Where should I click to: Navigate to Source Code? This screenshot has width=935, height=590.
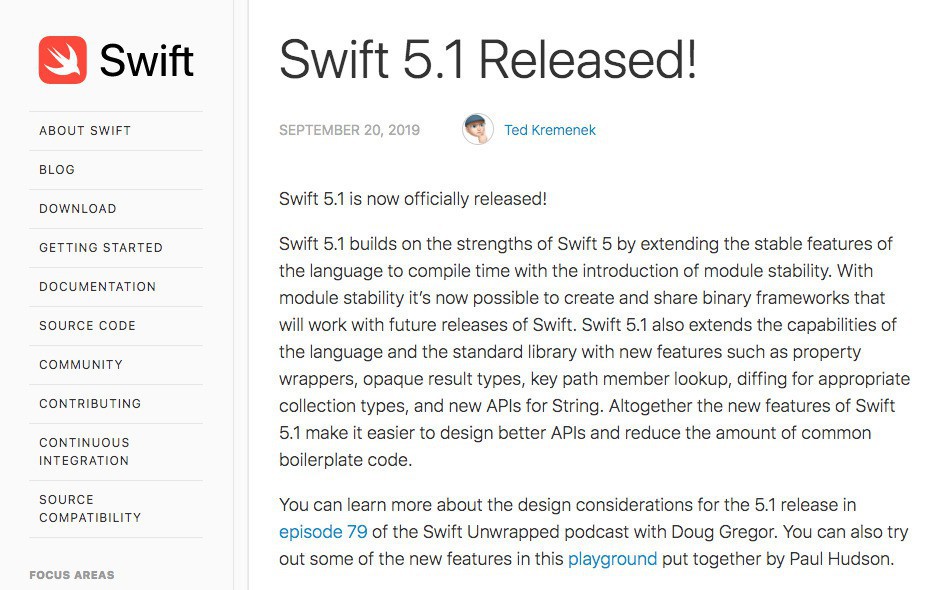(87, 326)
